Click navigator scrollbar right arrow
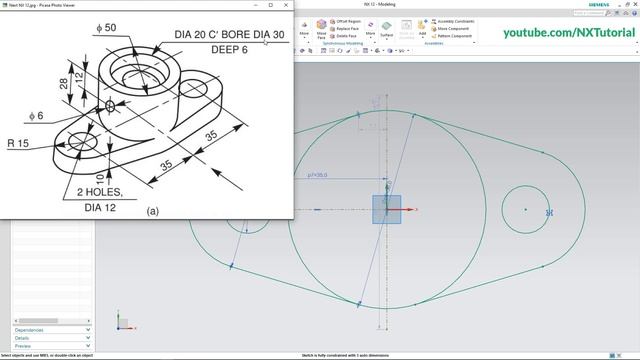 click(89, 321)
